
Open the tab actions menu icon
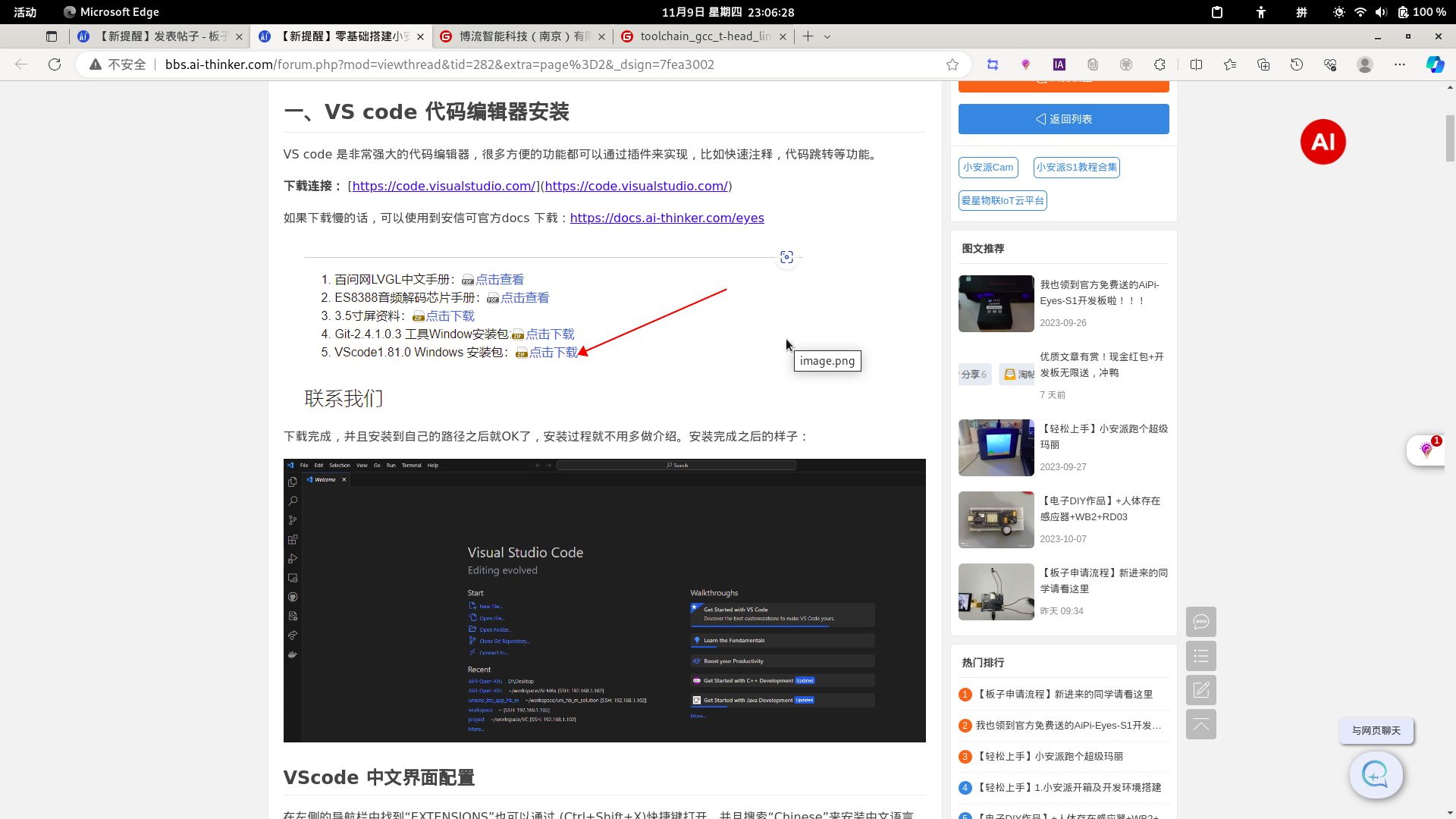point(52,36)
